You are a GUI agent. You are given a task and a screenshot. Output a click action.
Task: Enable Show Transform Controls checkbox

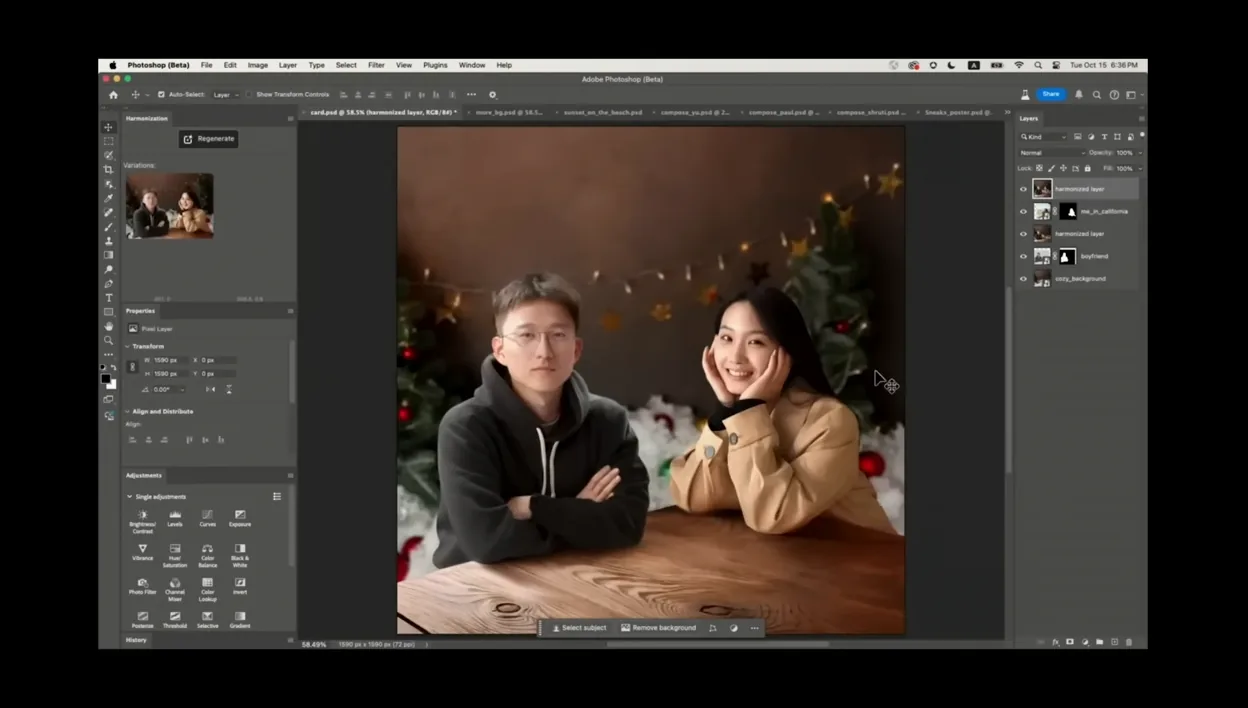click(x=249, y=95)
